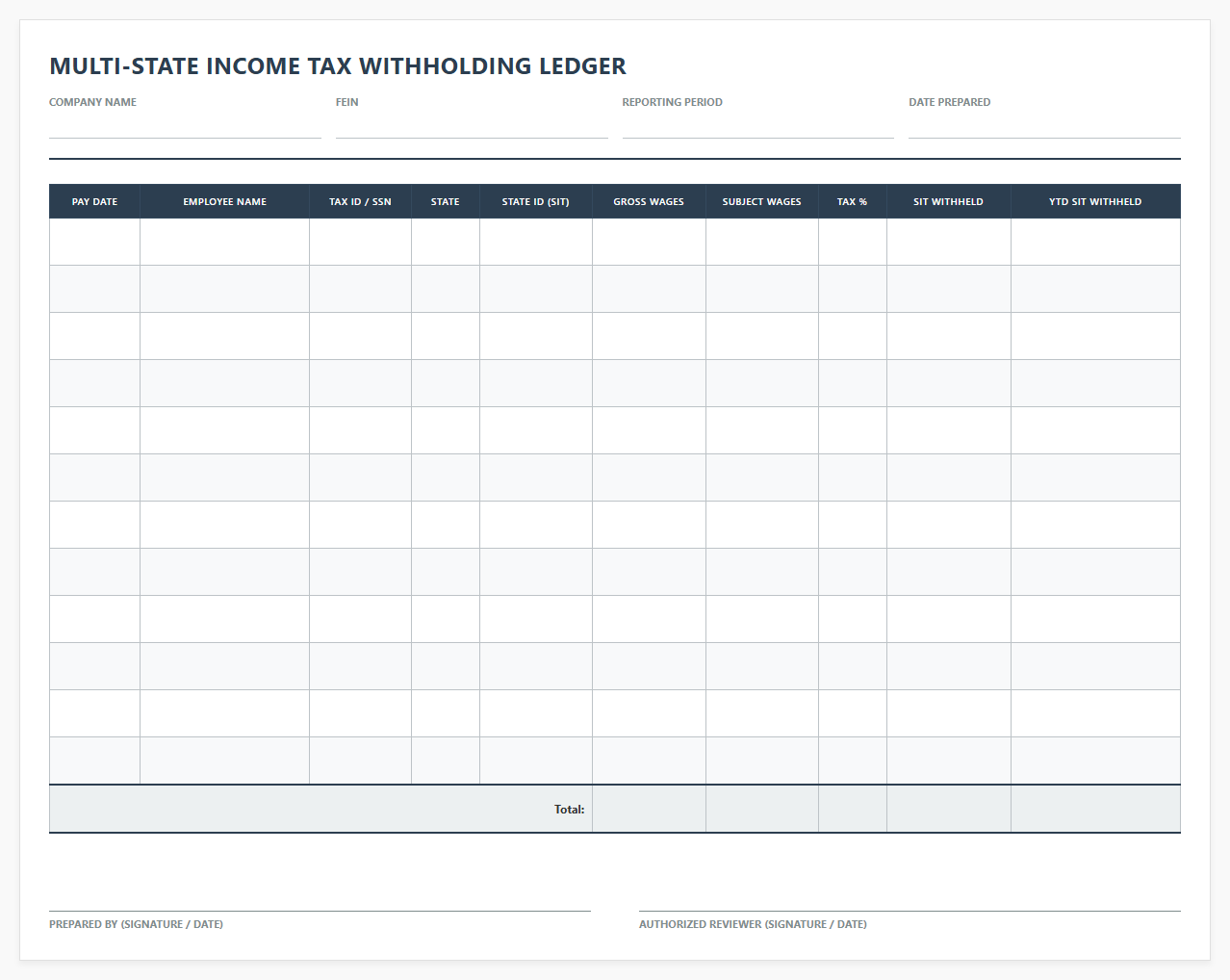Click the "AUTHORIZED REVIEWER (SIGNATURE / DATE)" label
This screenshot has height=980, width=1230.
coord(753,924)
